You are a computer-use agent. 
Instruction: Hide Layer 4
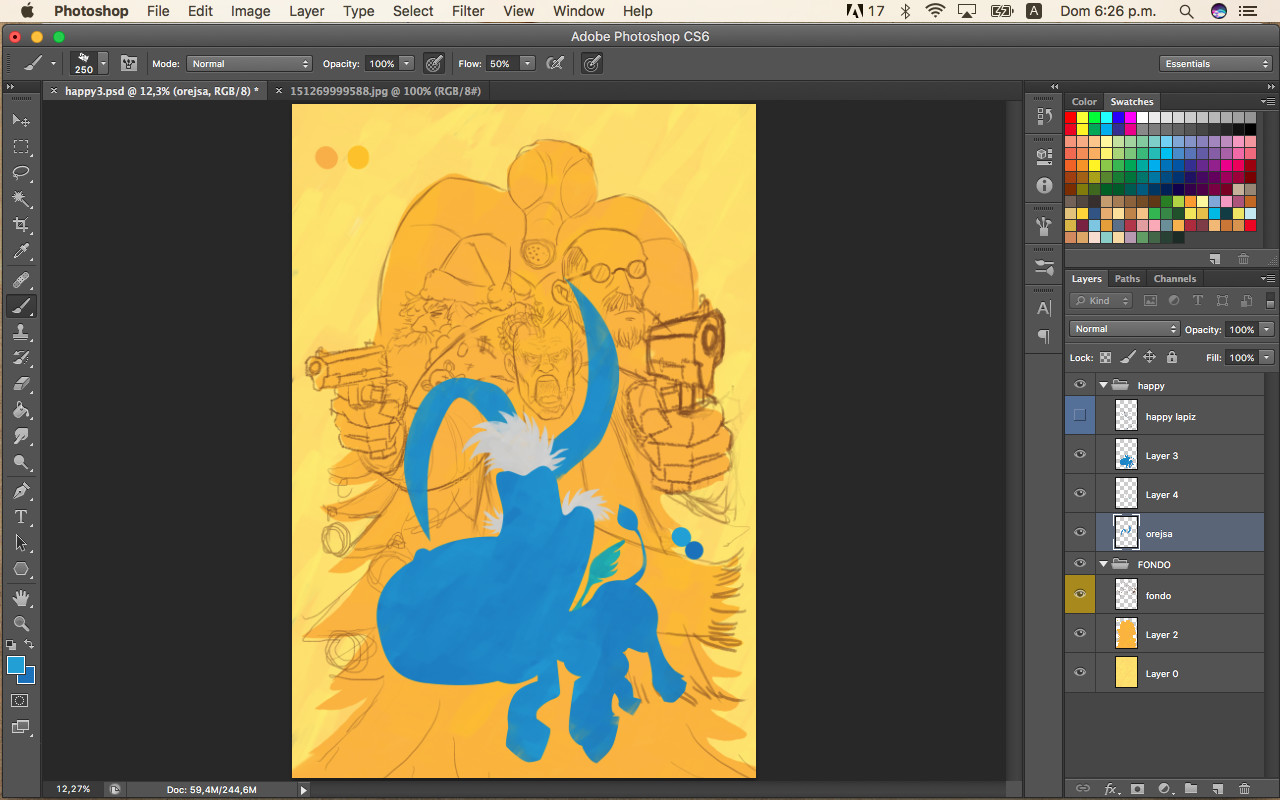coord(1080,494)
